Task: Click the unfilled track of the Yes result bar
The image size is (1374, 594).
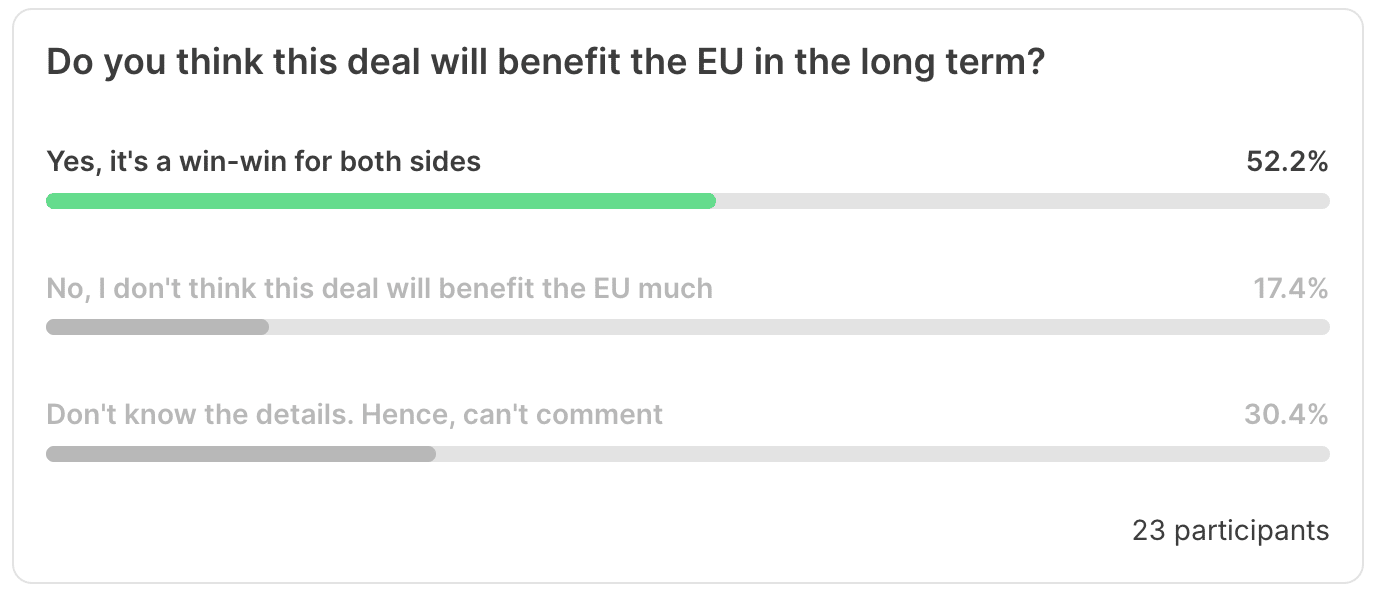Action: tap(1020, 201)
